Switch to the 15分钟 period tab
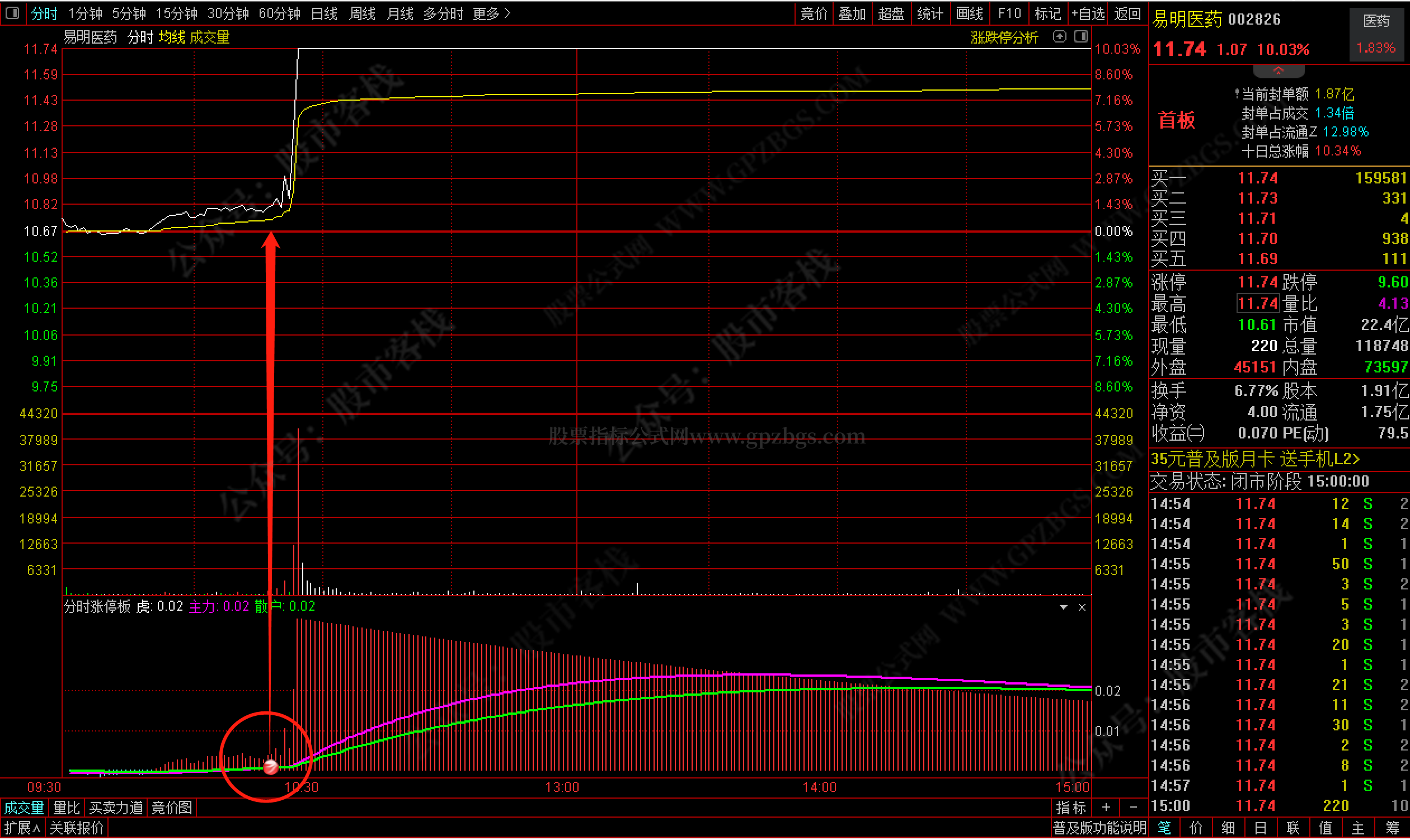Screen dimensions: 1410x840 pyautogui.click(x=176, y=13)
